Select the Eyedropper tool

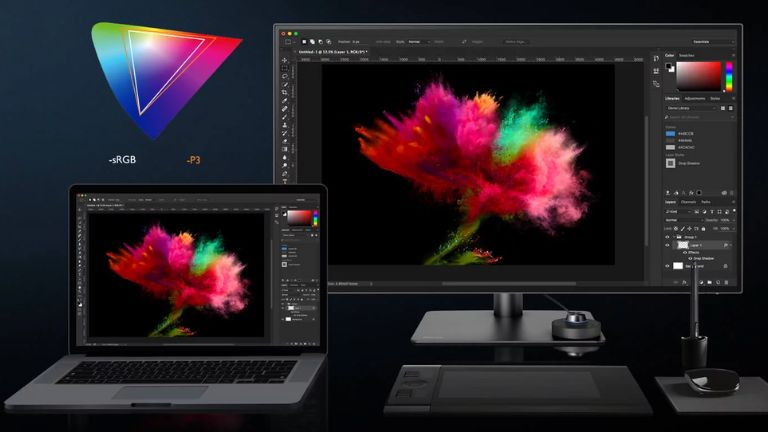click(x=285, y=100)
